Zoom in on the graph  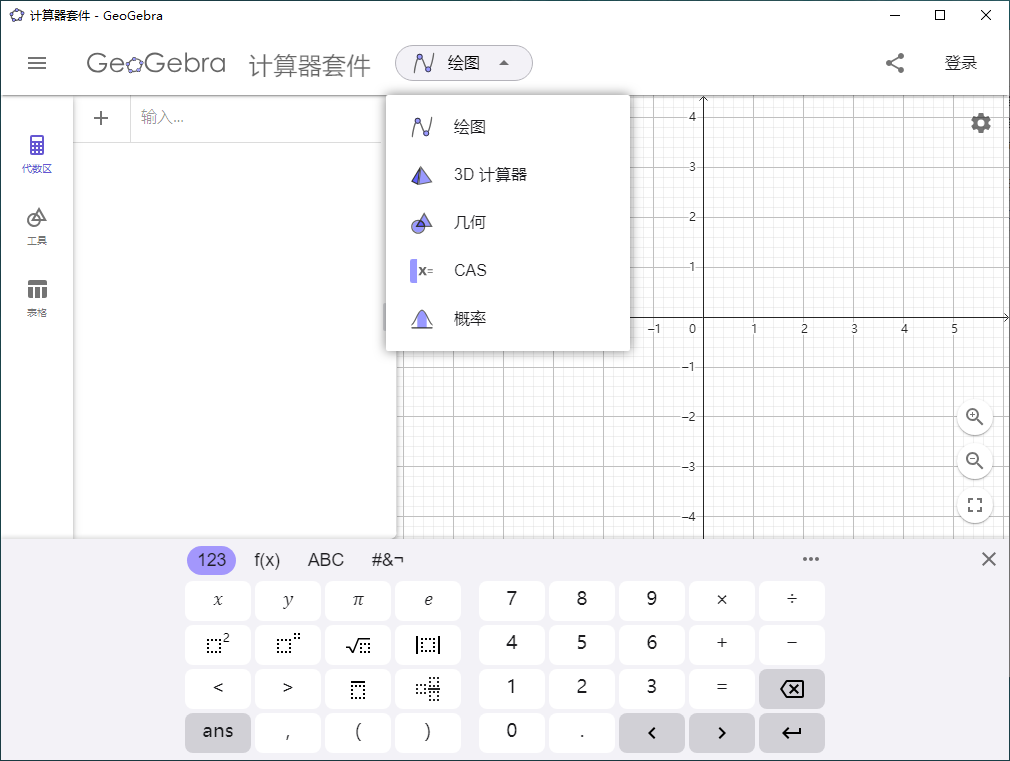click(974, 417)
